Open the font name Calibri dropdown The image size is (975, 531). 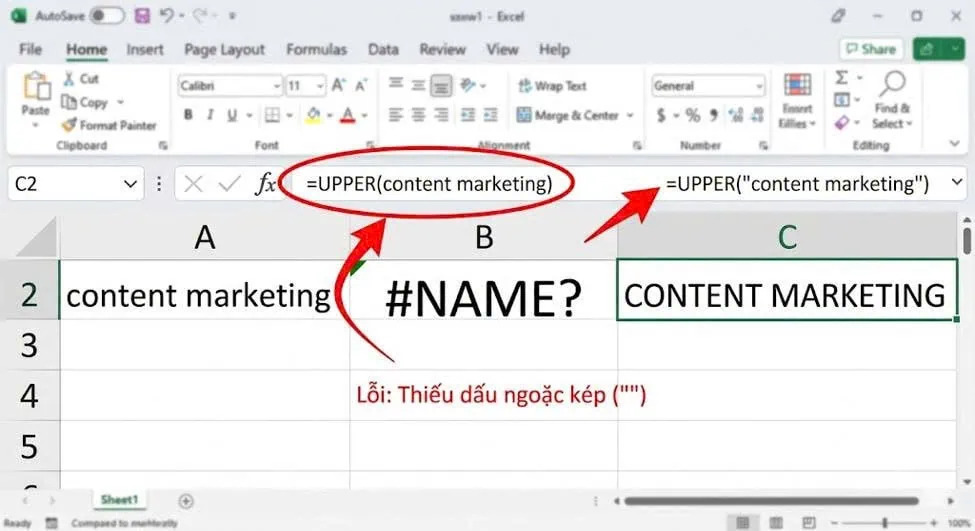point(277,86)
